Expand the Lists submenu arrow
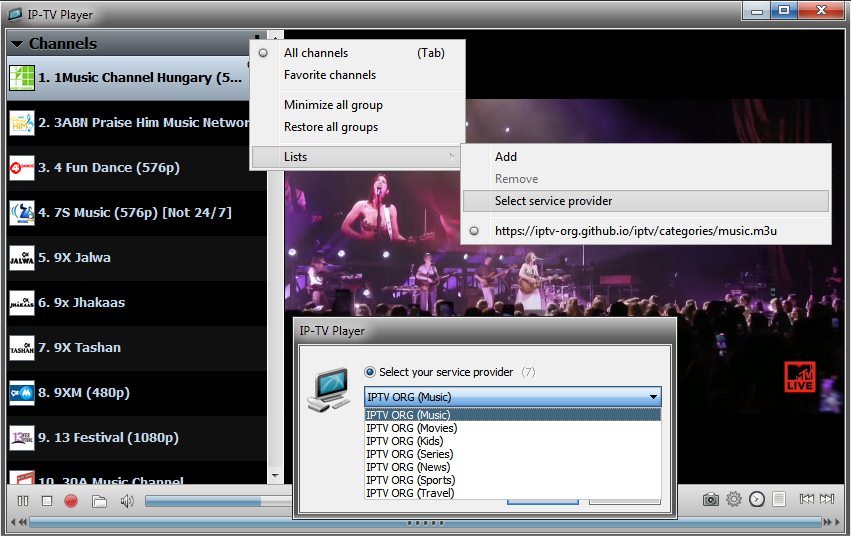 452,157
